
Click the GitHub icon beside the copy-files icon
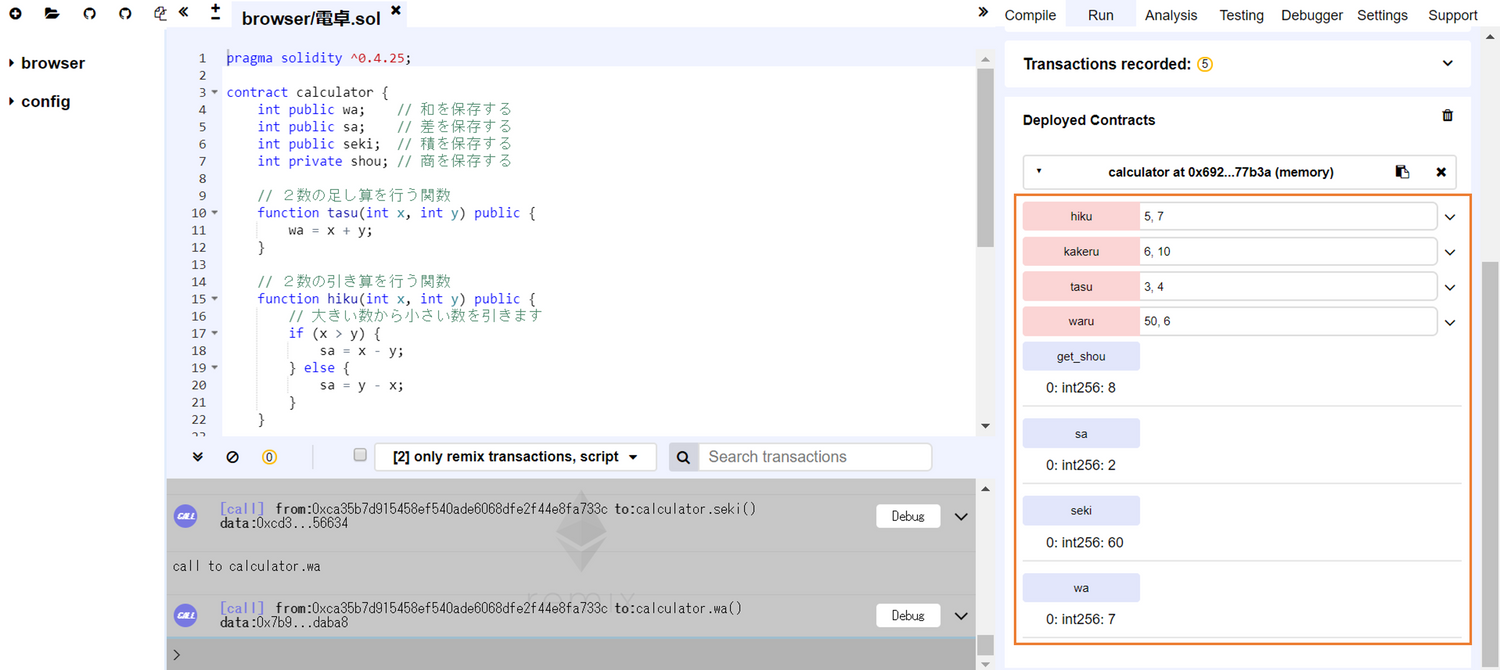[x=125, y=14]
